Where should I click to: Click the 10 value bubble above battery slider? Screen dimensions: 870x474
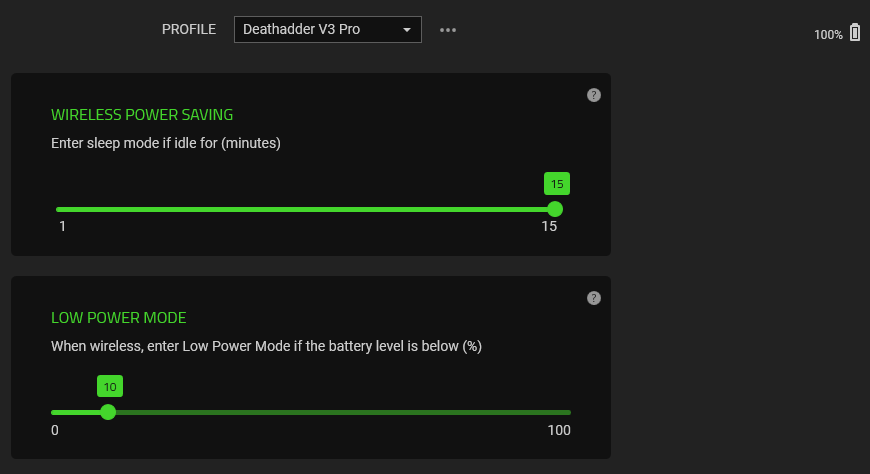click(110, 387)
